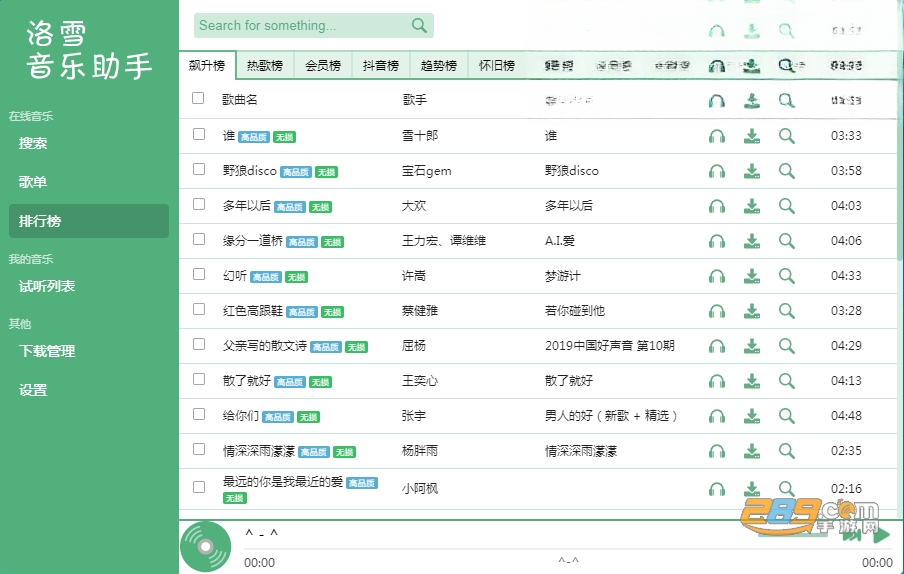The height and width of the screenshot is (574, 904).
Task: Download 给你们 by 张宇
Action: (752, 416)
